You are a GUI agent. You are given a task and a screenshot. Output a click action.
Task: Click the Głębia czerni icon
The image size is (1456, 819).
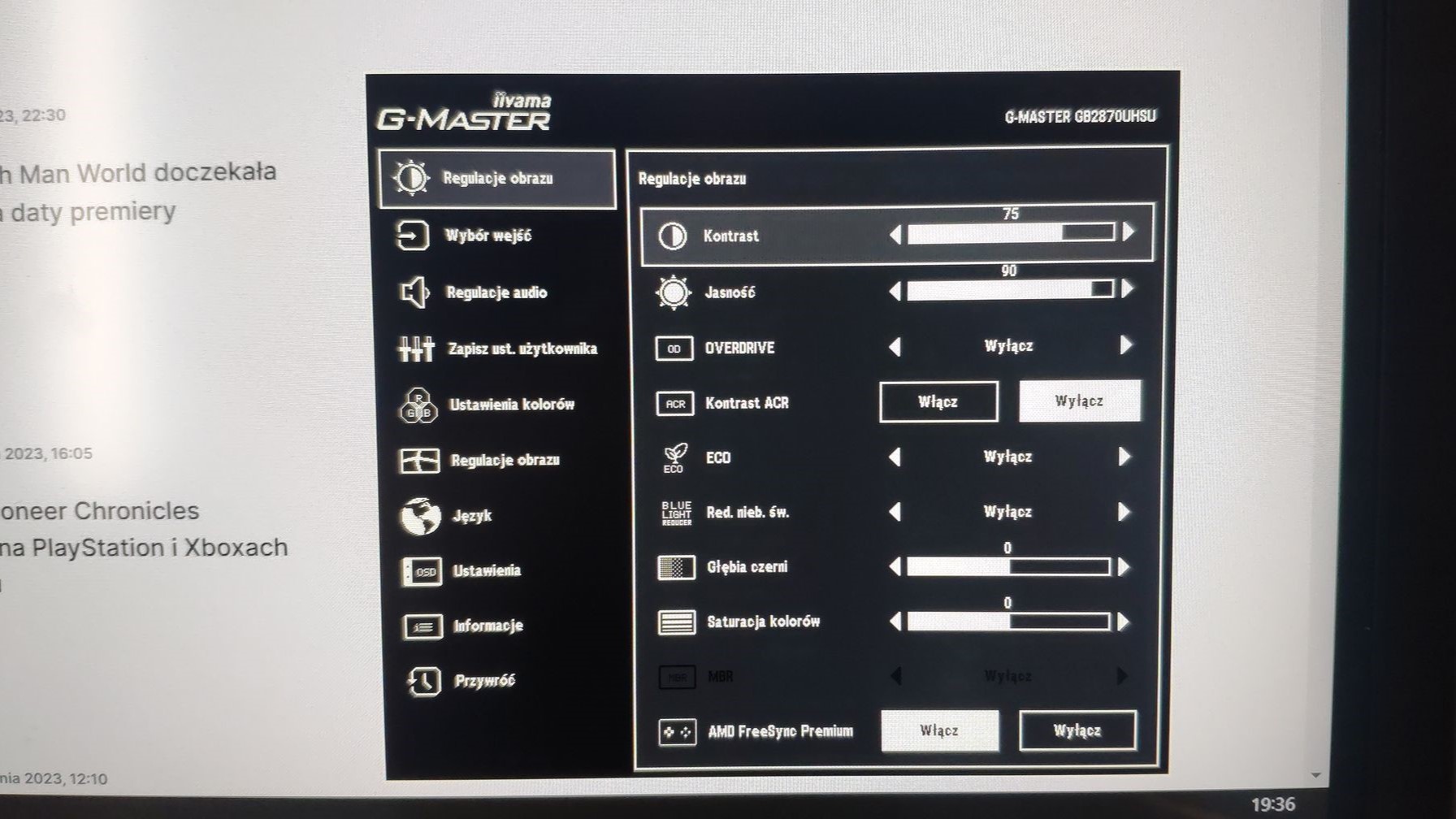676,567
